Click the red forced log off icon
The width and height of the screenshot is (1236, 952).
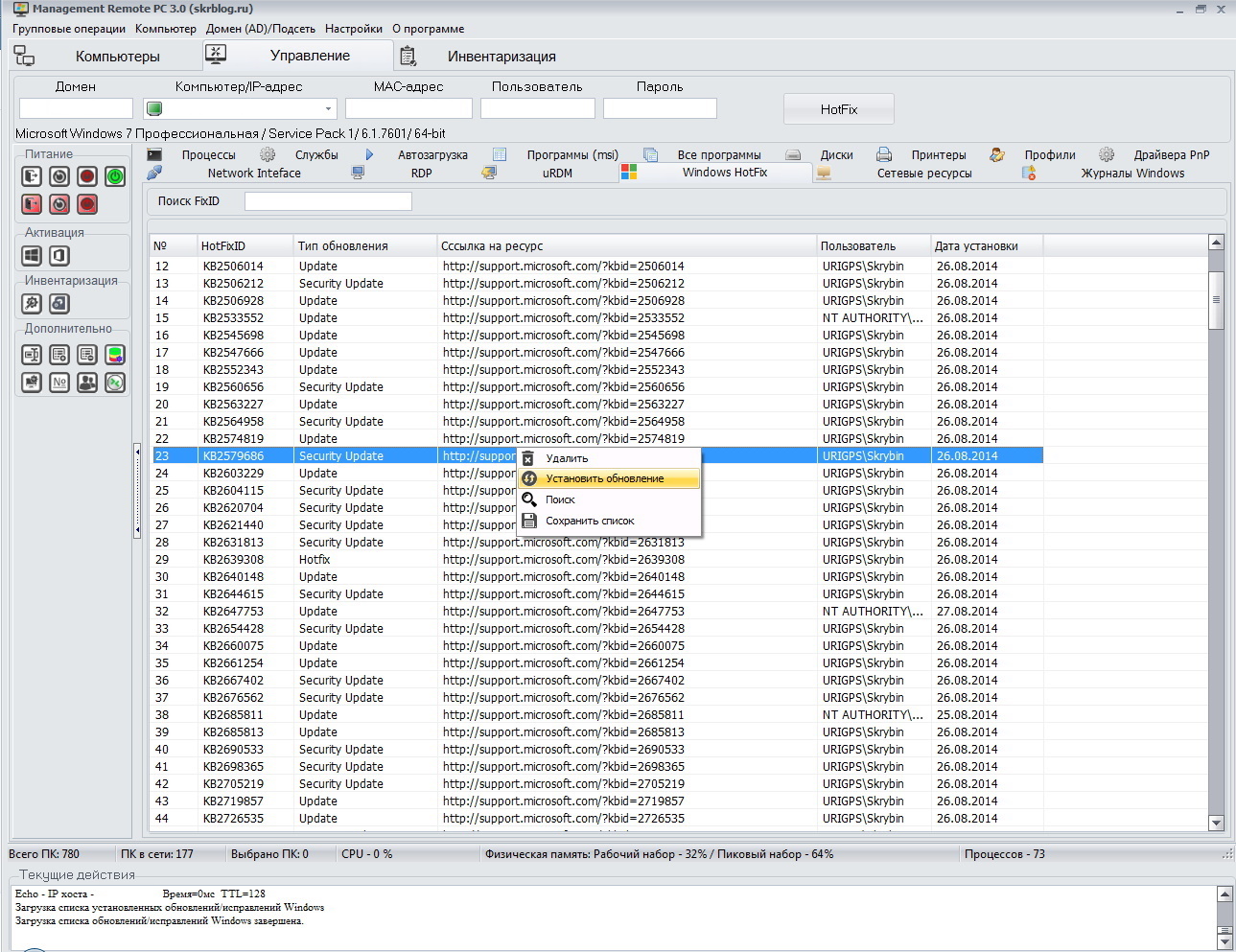click(x=32, y=204)
